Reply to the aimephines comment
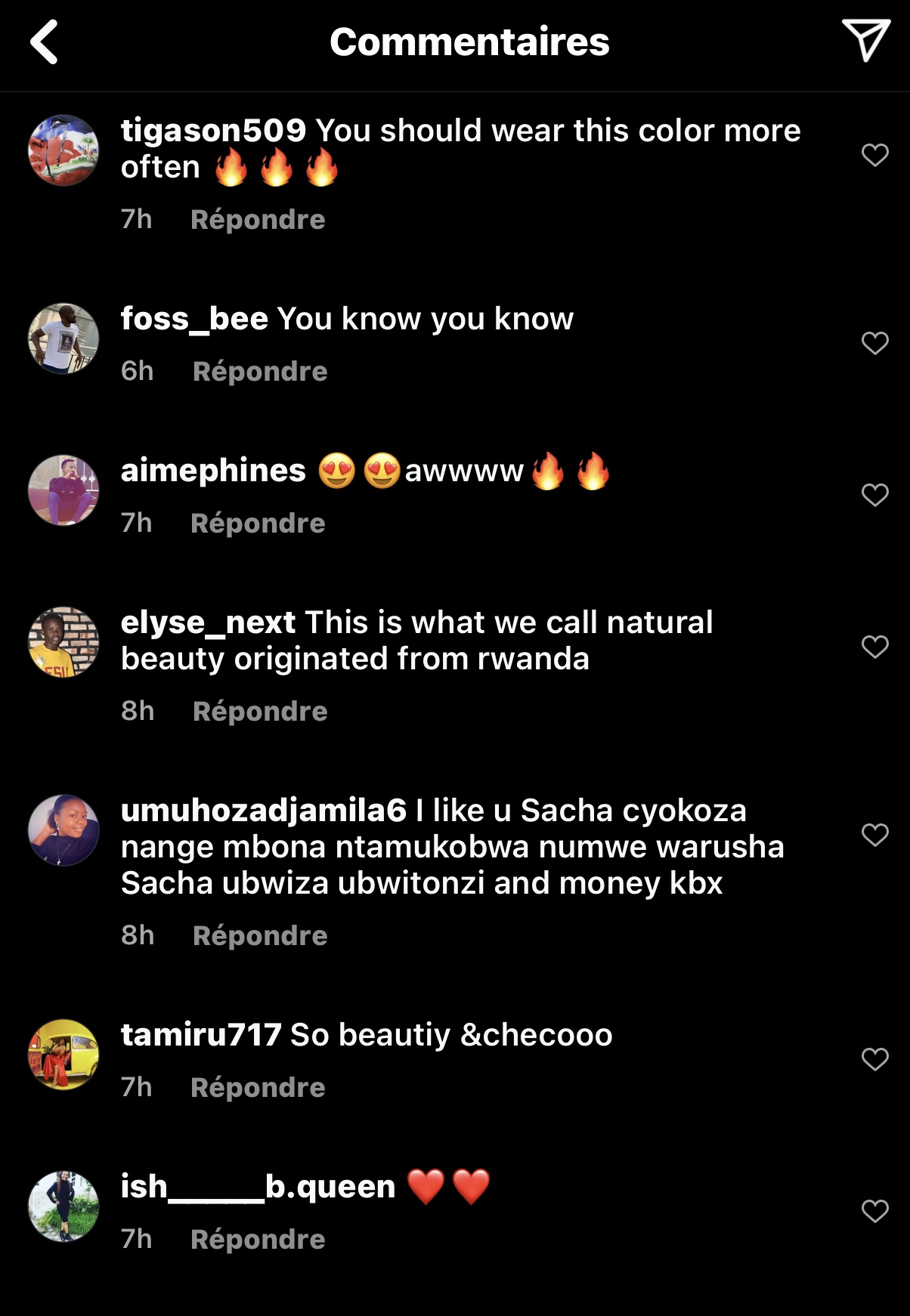The image size is (910, 1316). (258, 524)
